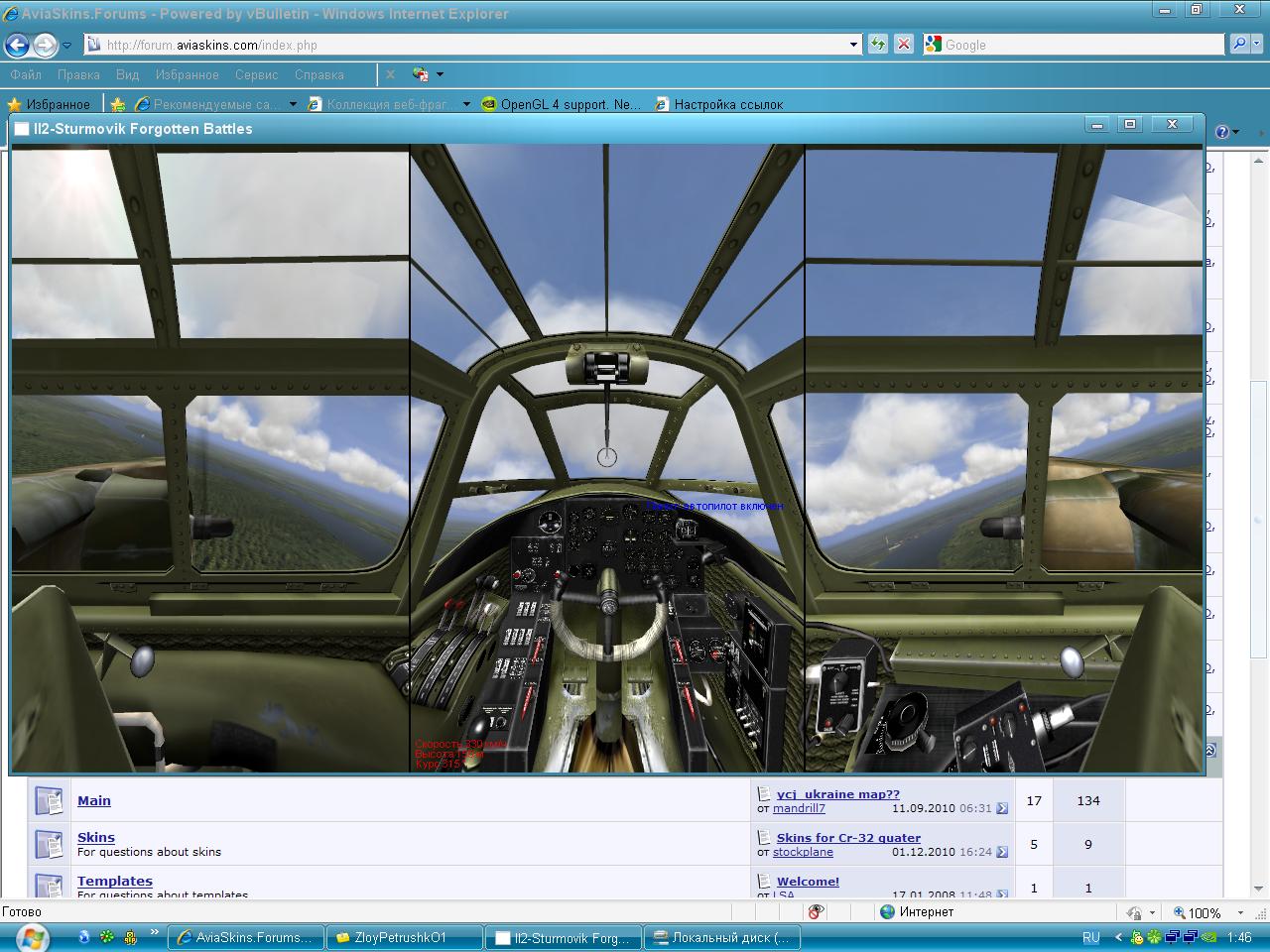Close the Il2-Sturmovik Forgotten Battles window
Viewport: 1270px width, 952px height.
click(x=1172, y=125)
